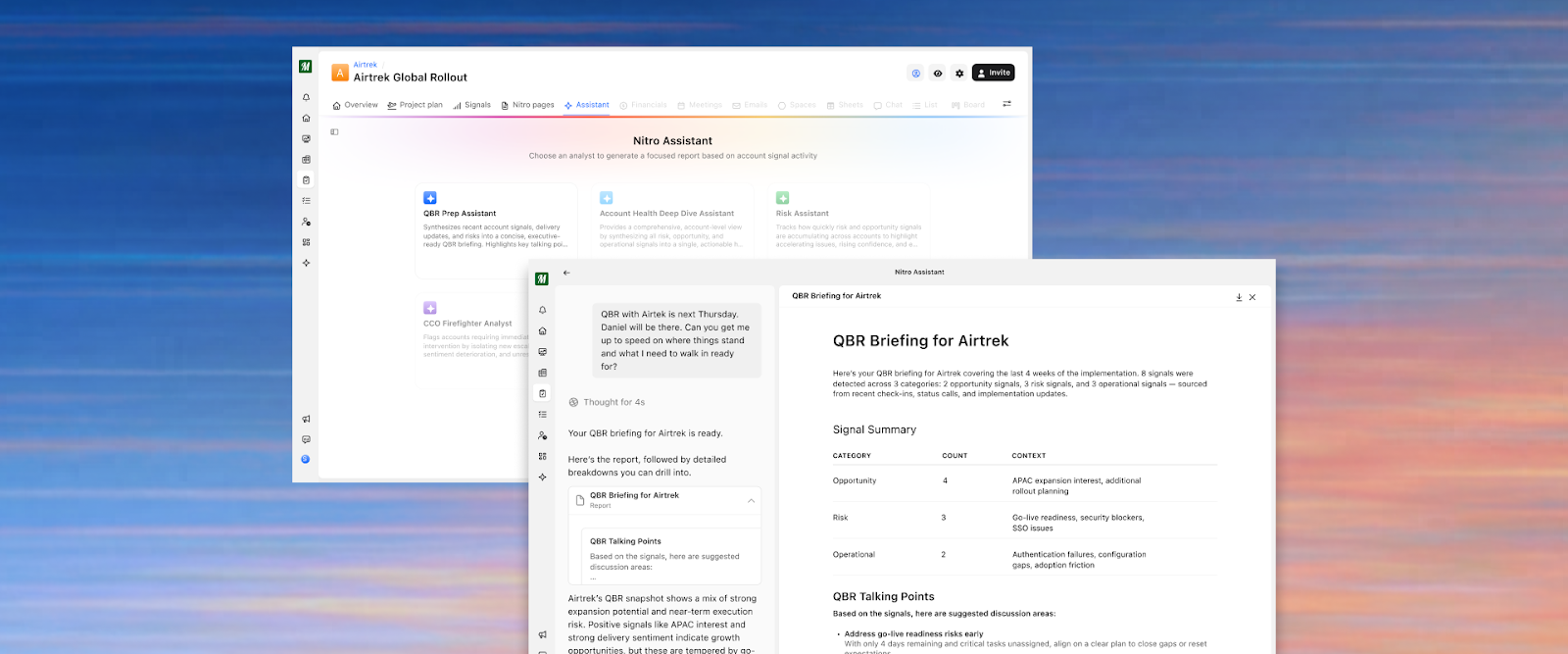The height and width of the screenshot is (654, 1568).
Task: Open tab customization sliders icon
Action: pos(1006,104)
